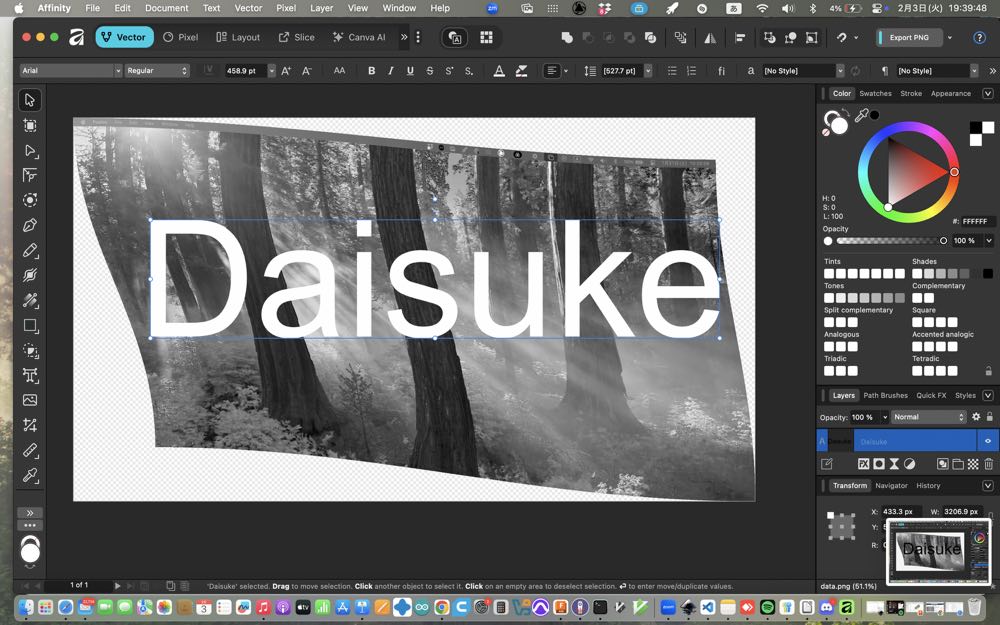The height and width of the screenshot is (625, 1000).
Task: Click the Layer FX icon in Layers panel
Action: (864, 464)
